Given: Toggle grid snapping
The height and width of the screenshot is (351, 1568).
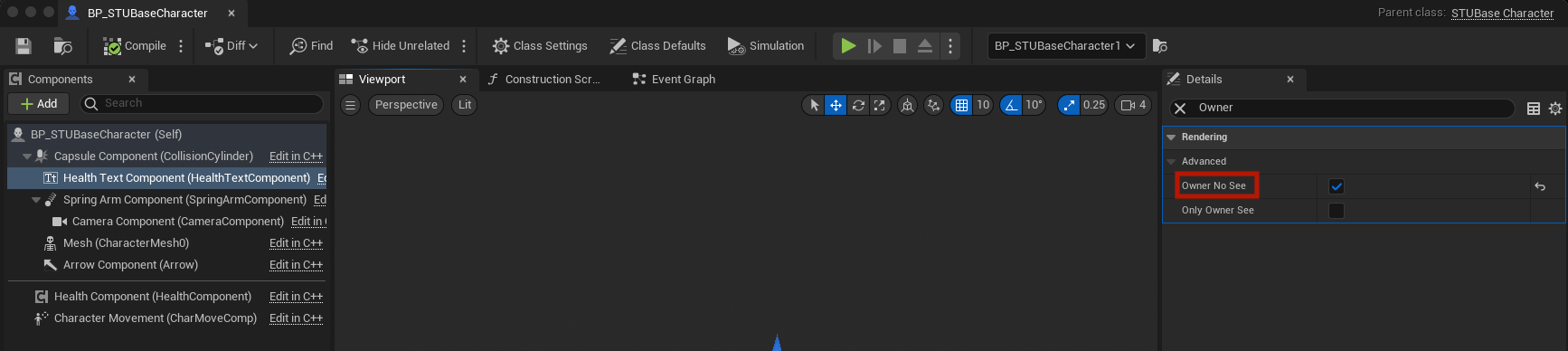Looking at the screenshot, I should point(961,105).
